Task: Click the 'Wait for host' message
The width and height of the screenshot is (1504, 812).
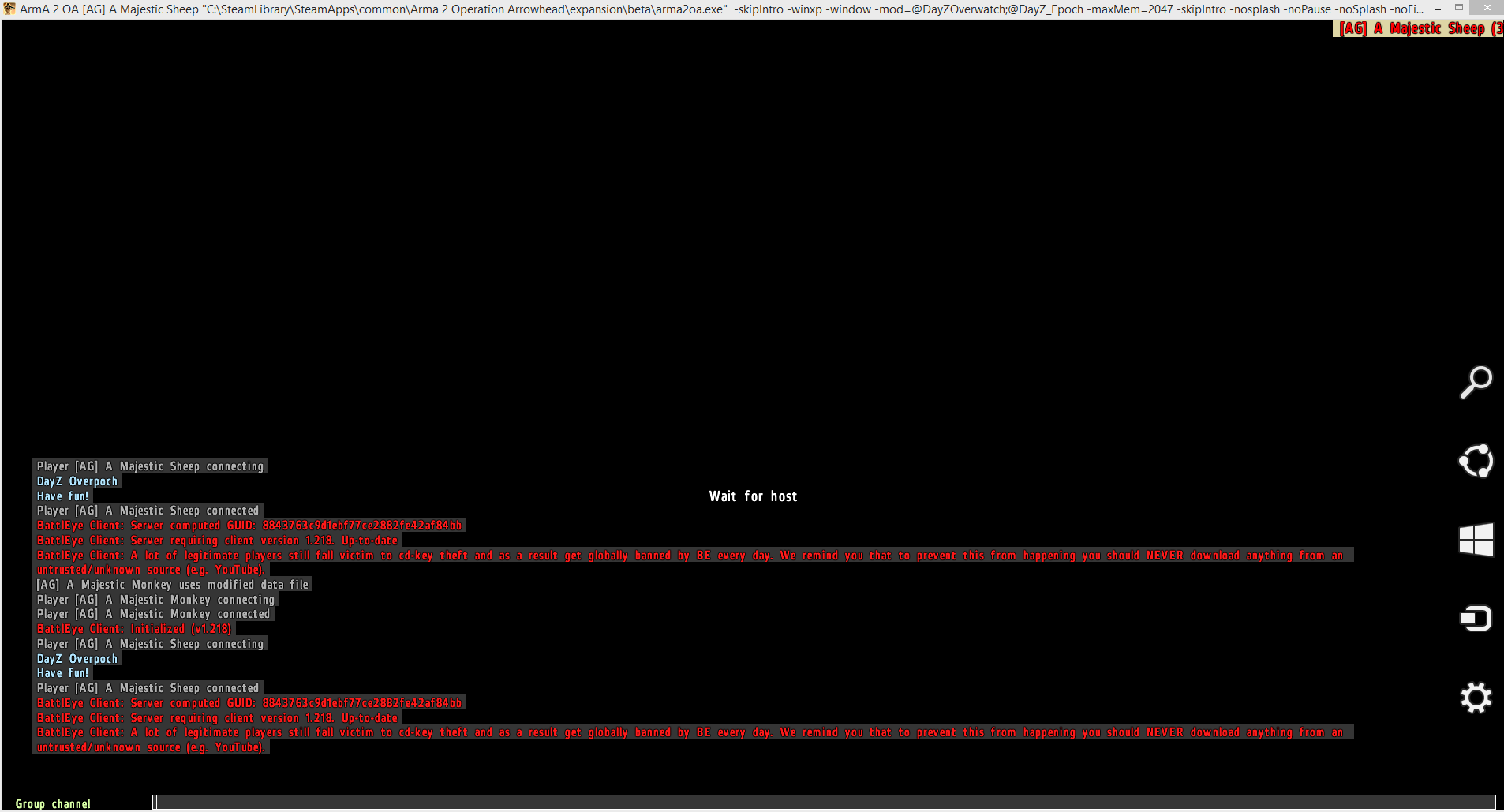Action: [x=753, y=496]
